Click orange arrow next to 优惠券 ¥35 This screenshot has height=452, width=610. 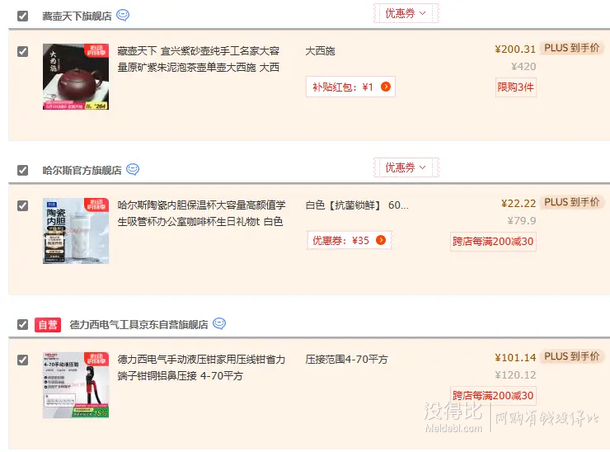(x=381, y=240)
